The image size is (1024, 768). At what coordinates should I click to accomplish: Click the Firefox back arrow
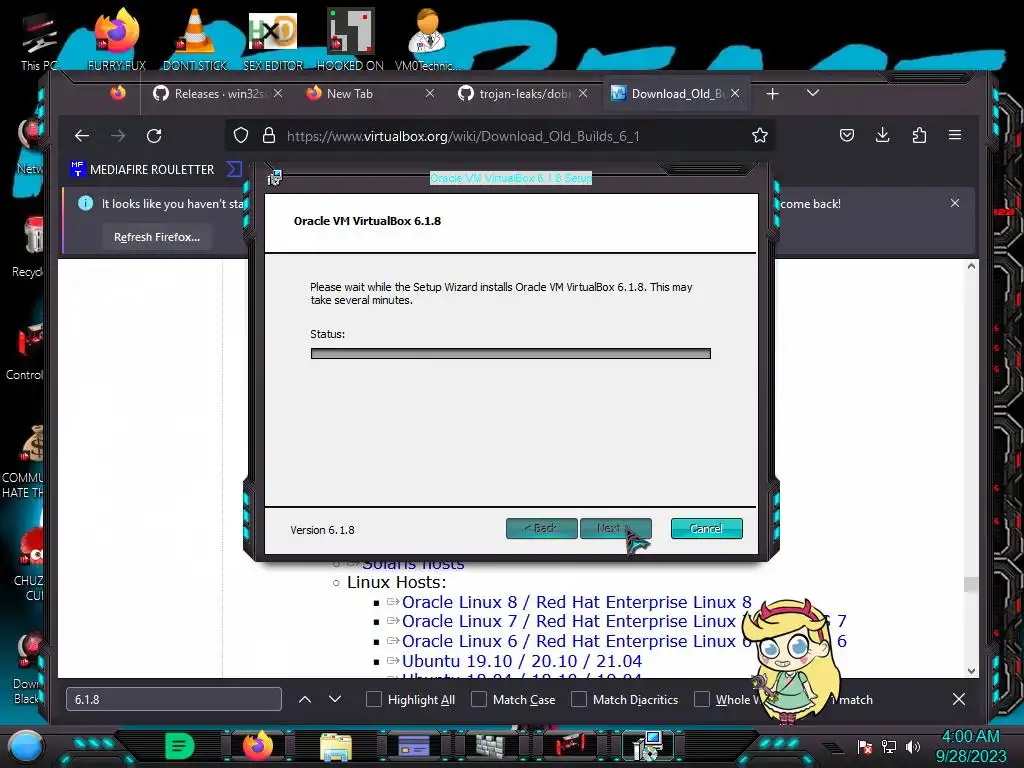[x=82, y=136]
